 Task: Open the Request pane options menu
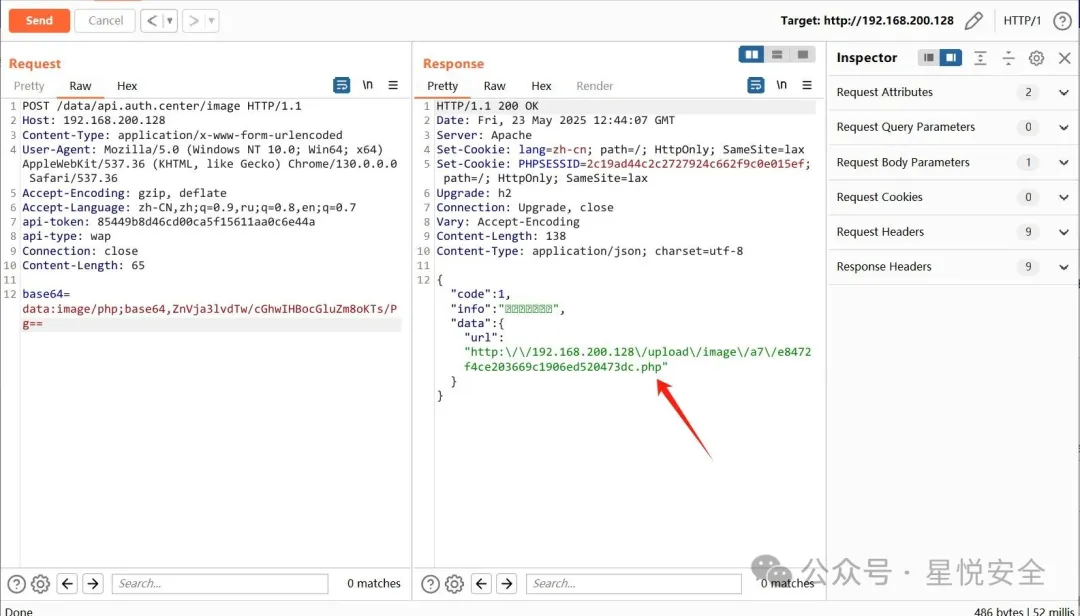[393, 85]
